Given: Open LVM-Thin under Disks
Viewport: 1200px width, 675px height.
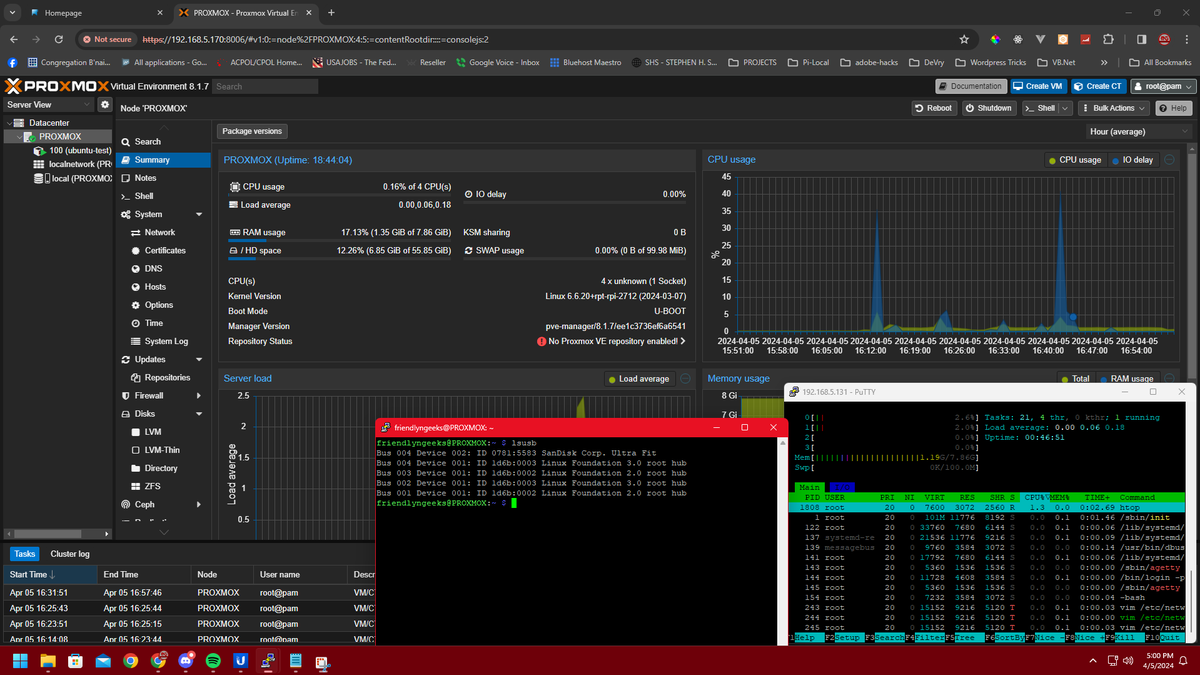Looking at the screenshot, I should [162, 450].
